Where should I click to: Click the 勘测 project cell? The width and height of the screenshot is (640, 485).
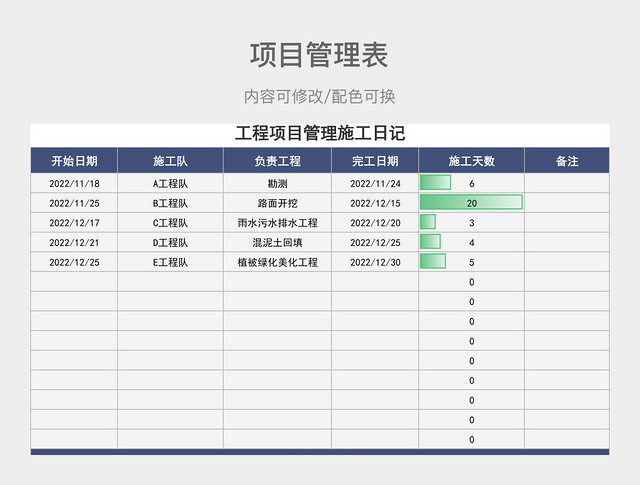pos(278,183)
